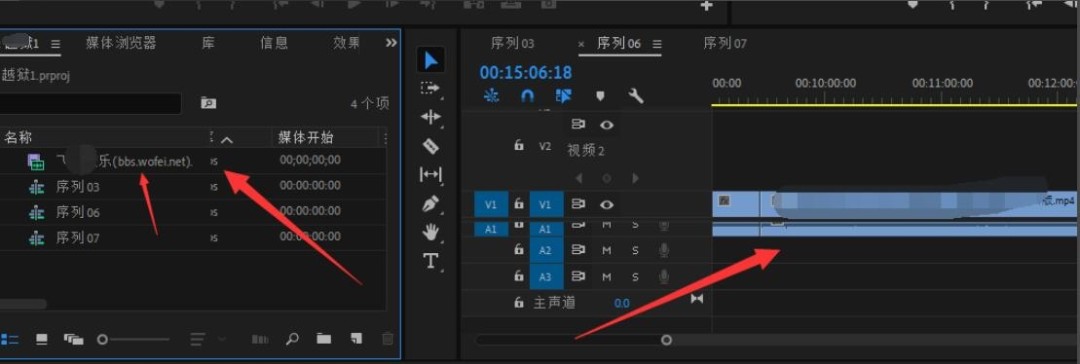Image resolution: width=1080 pixels, height=364 pixels.
Task: Add a marker in timeline header
Action: (x=600, y=97)
